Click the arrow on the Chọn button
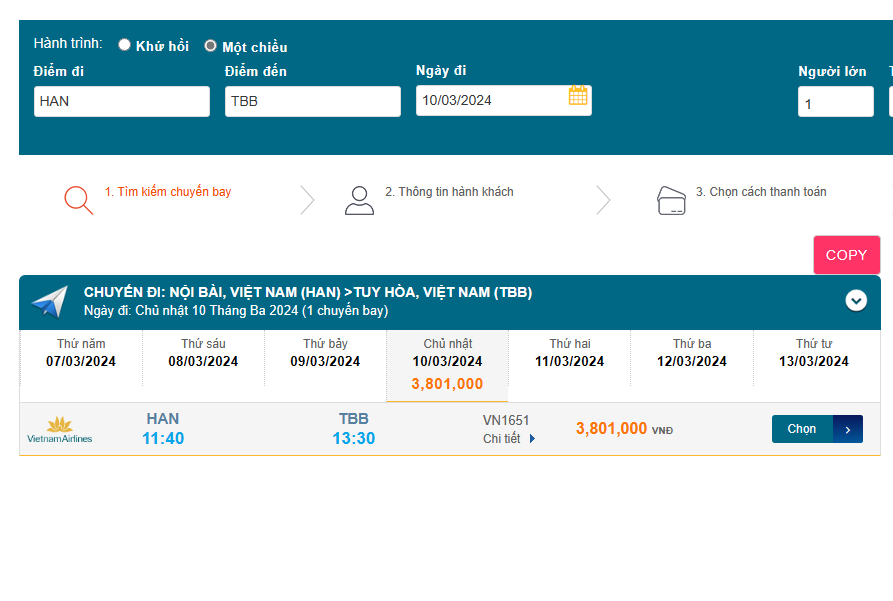 (x=848, y=429)
